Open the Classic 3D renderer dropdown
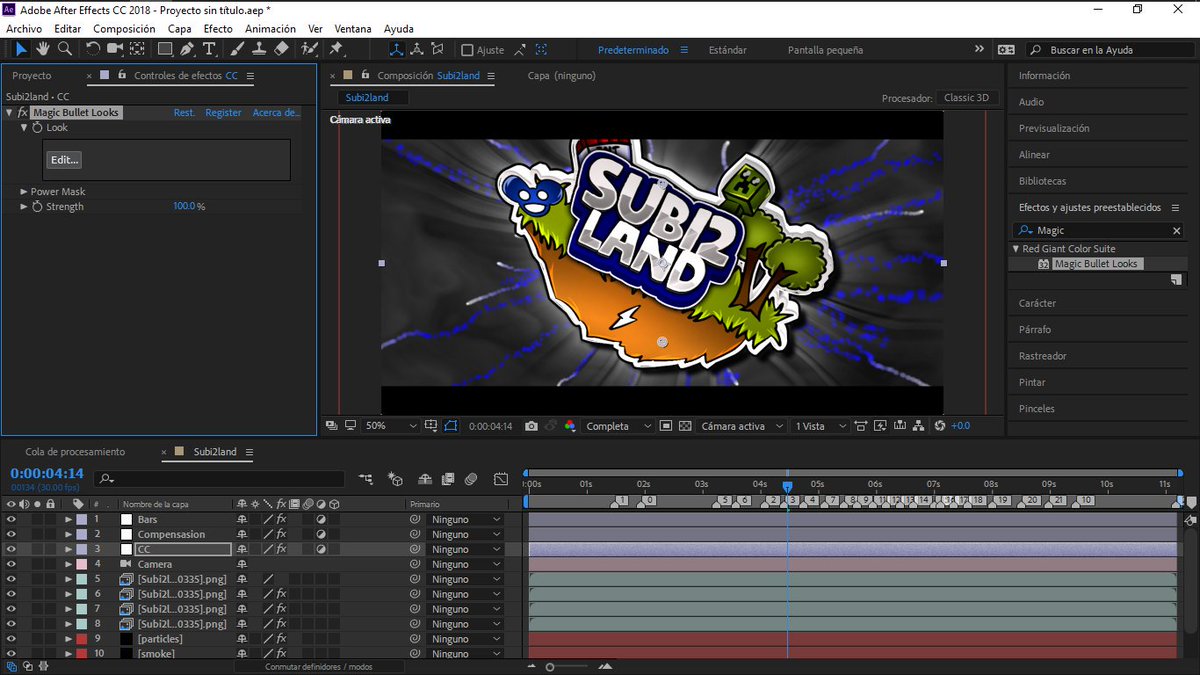Viewport: 1200px width, 675px height. click(x=966, y=98)
